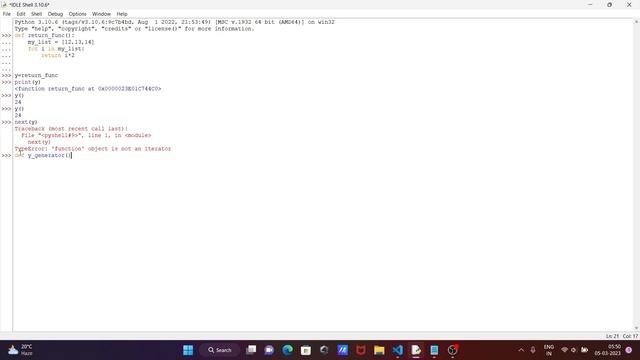Open the Teams Chat taskbar icon
Image resolution: width=640 pixels, height=360 pixels.
(269, 350)
